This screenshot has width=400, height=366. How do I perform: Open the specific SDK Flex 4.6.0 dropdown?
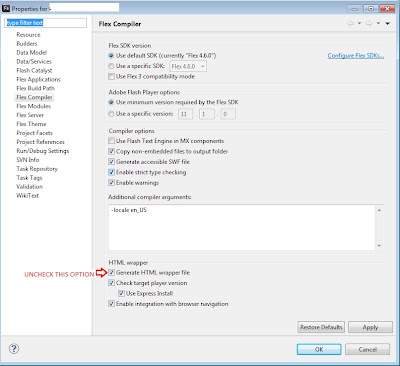(188, 66)
